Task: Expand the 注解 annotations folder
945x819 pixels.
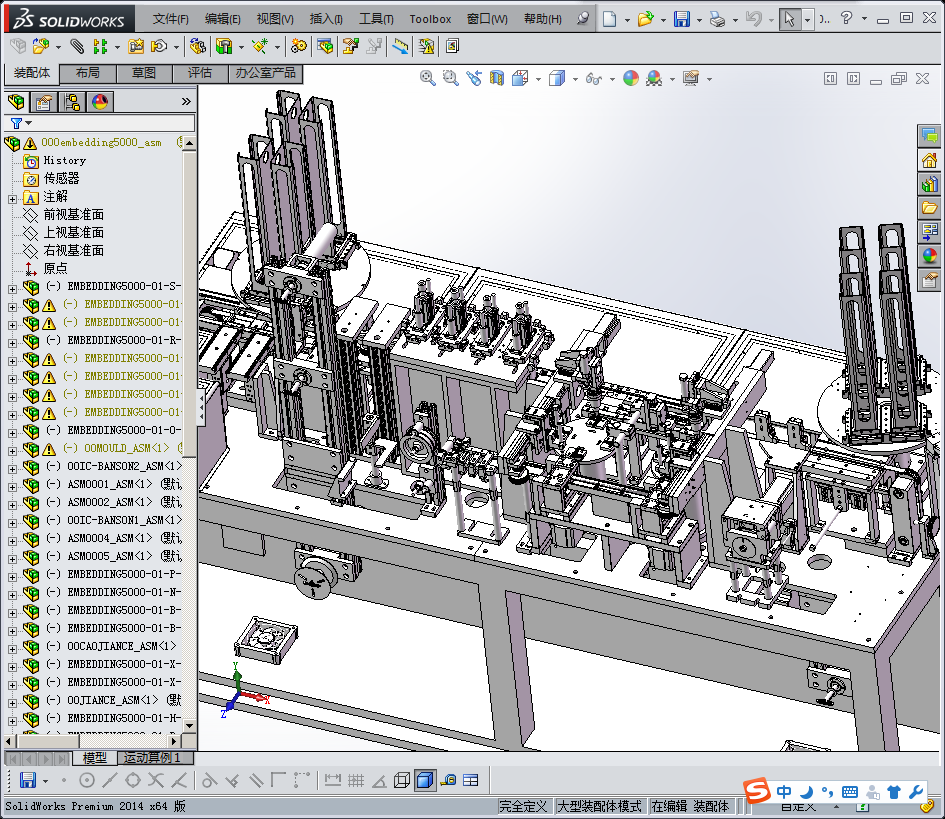Action: pos(12,197)
